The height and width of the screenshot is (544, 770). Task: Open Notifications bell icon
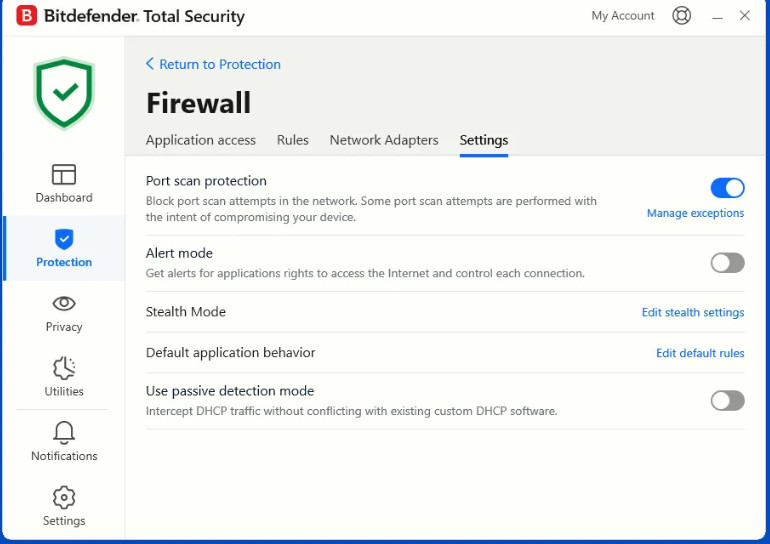click(x=64, y=433)
